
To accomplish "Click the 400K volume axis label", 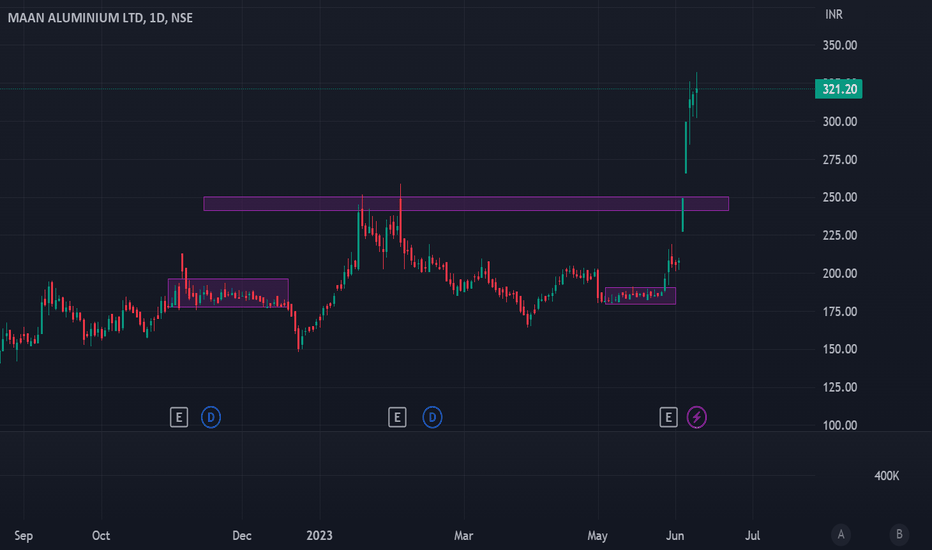I will click(x=886, y=476).
